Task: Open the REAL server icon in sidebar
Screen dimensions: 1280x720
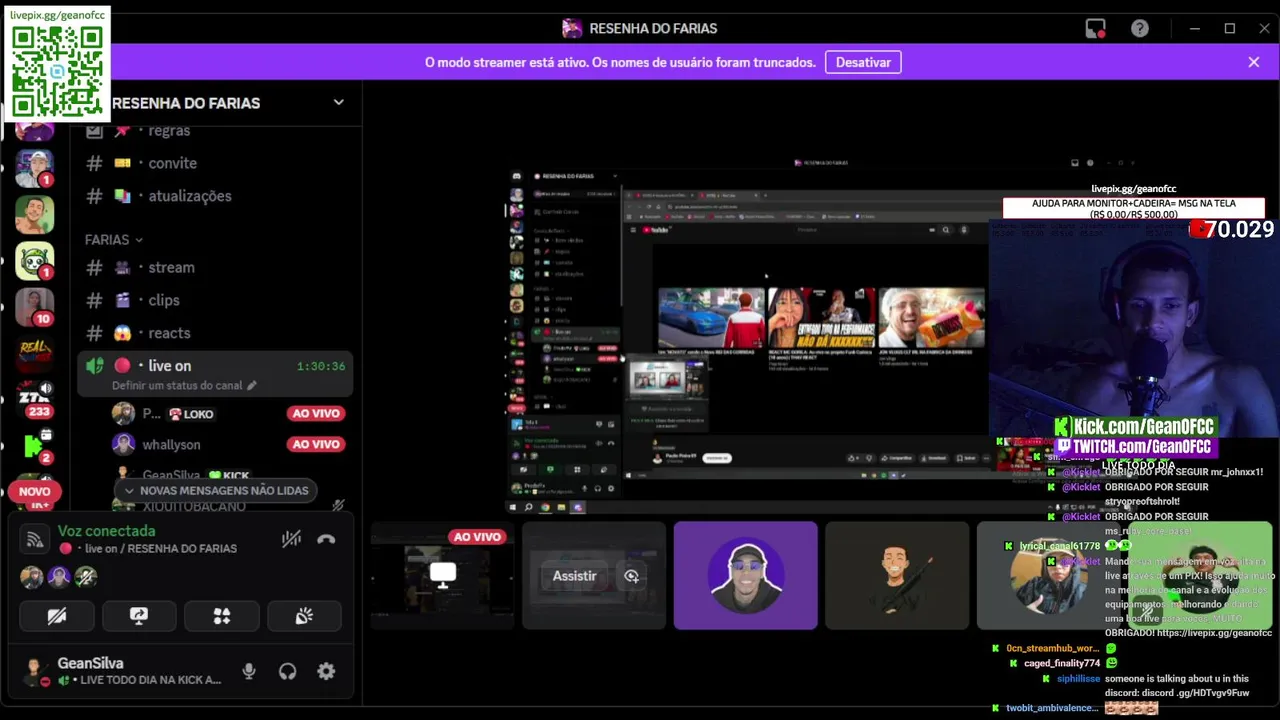Action: click(x=34, y=352)
